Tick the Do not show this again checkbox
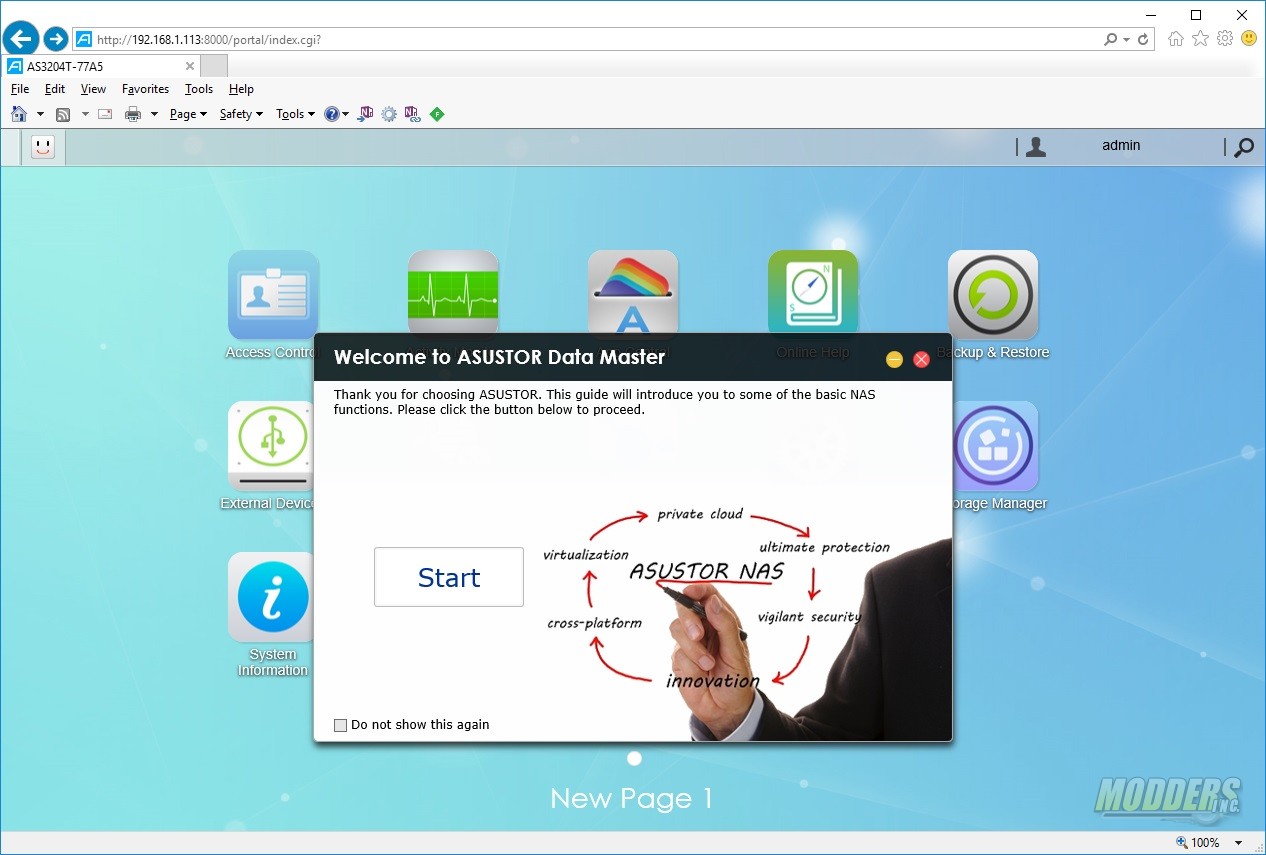Screen dimensions: 1266x855 point(341,725)
